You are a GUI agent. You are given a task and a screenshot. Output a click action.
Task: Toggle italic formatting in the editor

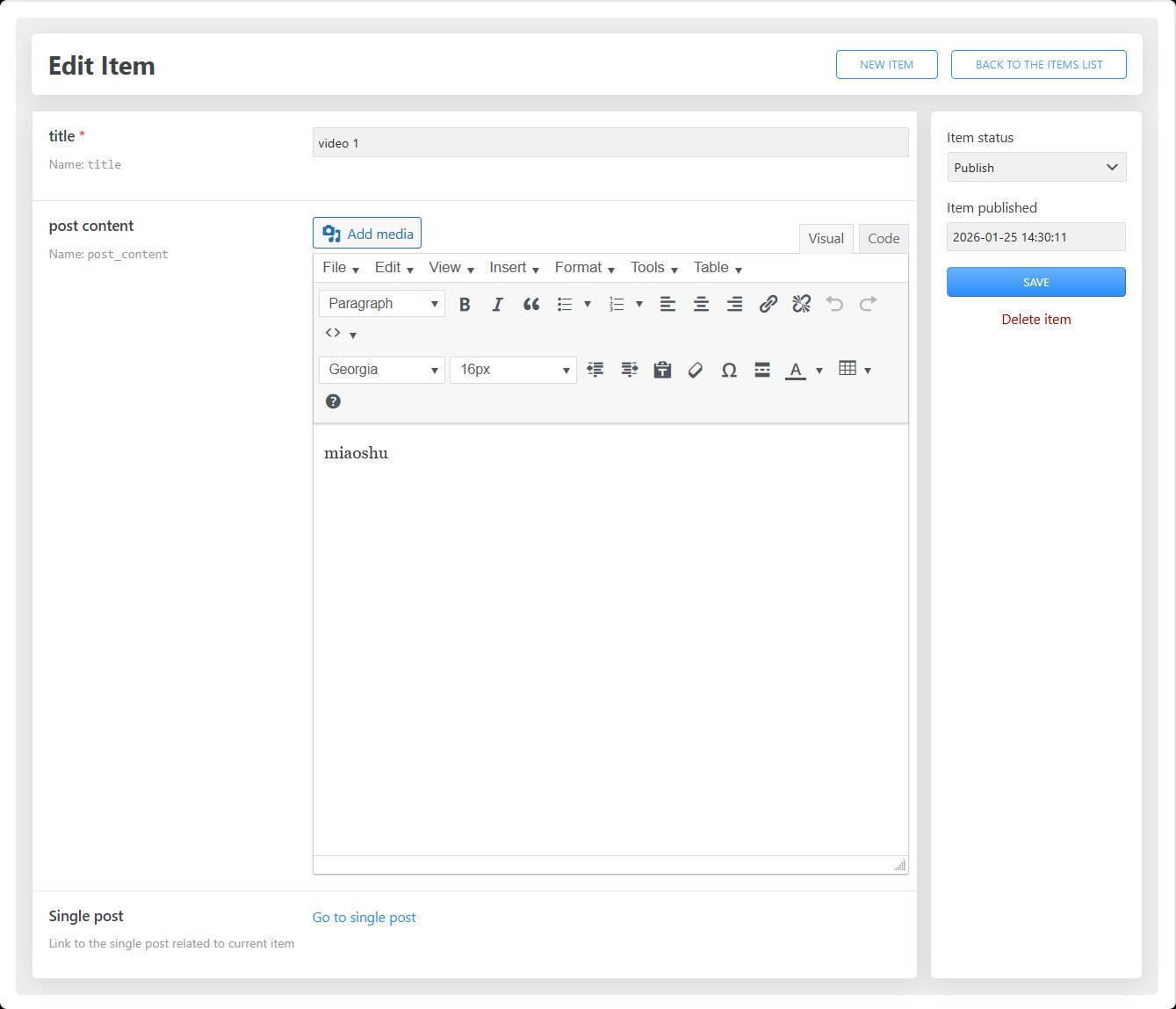497,304
